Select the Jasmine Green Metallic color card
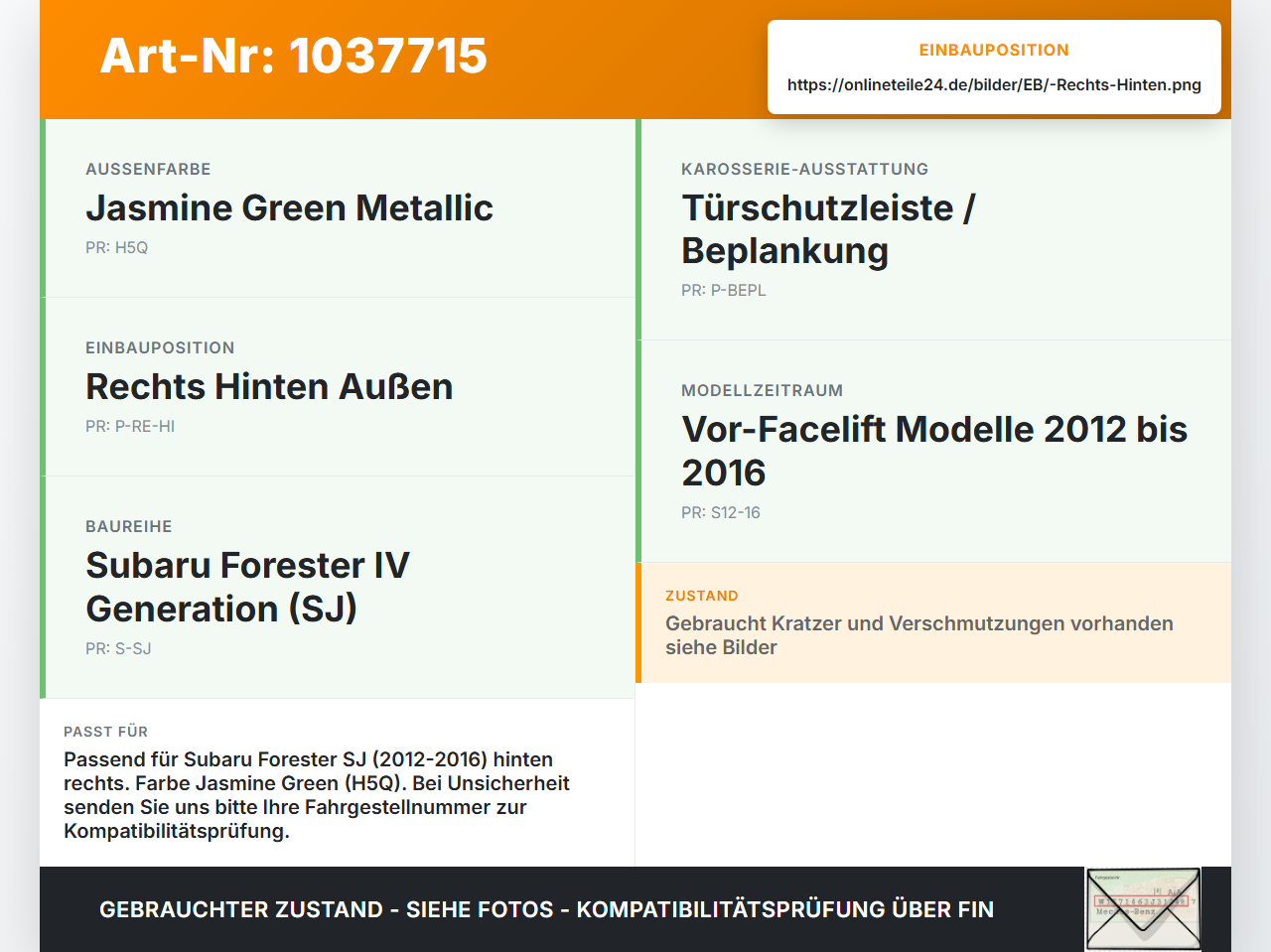Image resolution: width=1271 pixels, height=952 pixels. (338, 208)
